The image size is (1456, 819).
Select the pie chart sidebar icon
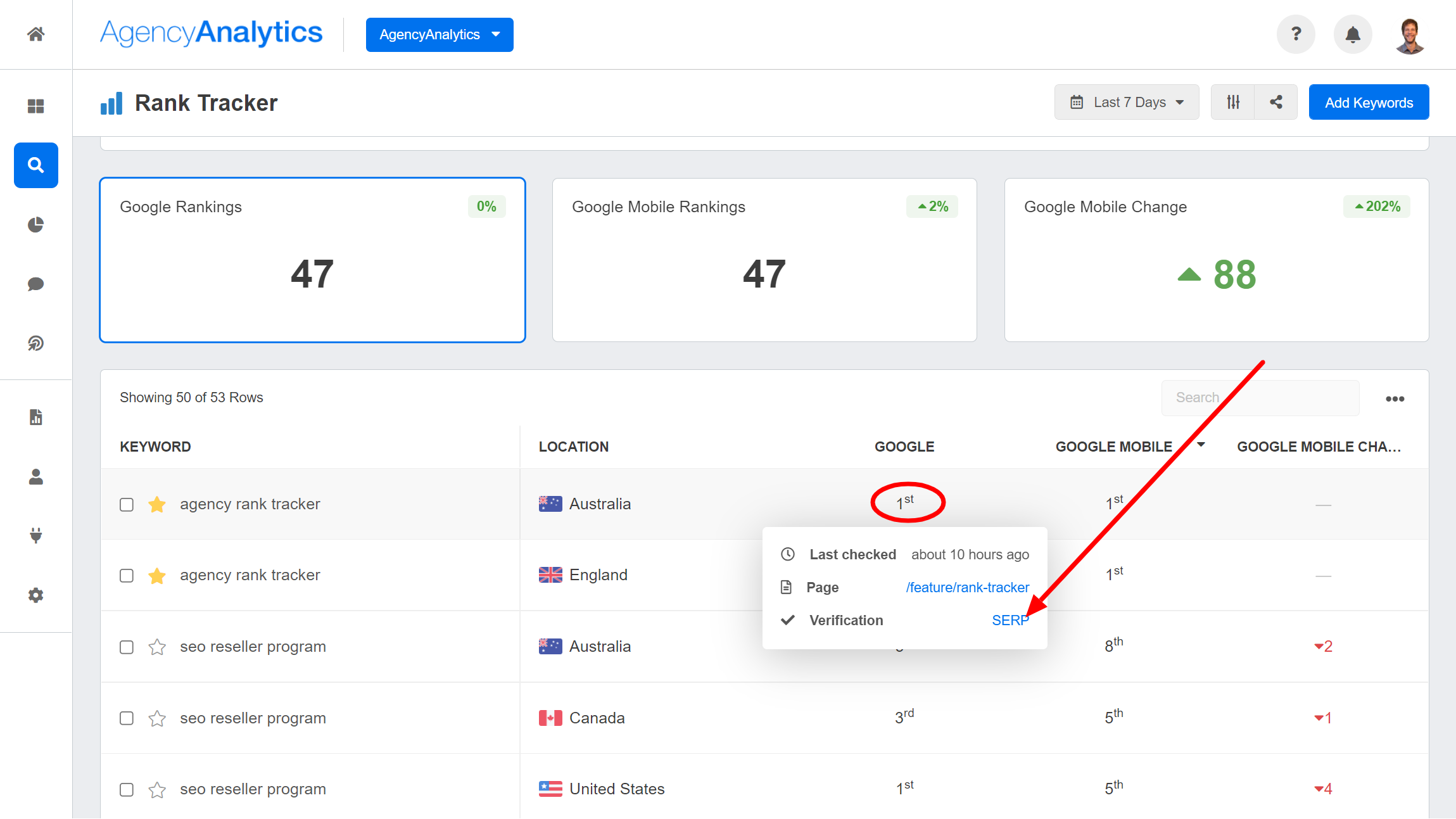(x=36, y=225)
